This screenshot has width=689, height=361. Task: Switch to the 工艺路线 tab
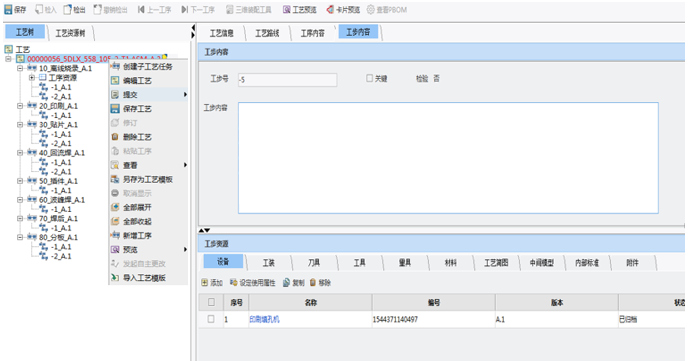click(x=267, y=33)
